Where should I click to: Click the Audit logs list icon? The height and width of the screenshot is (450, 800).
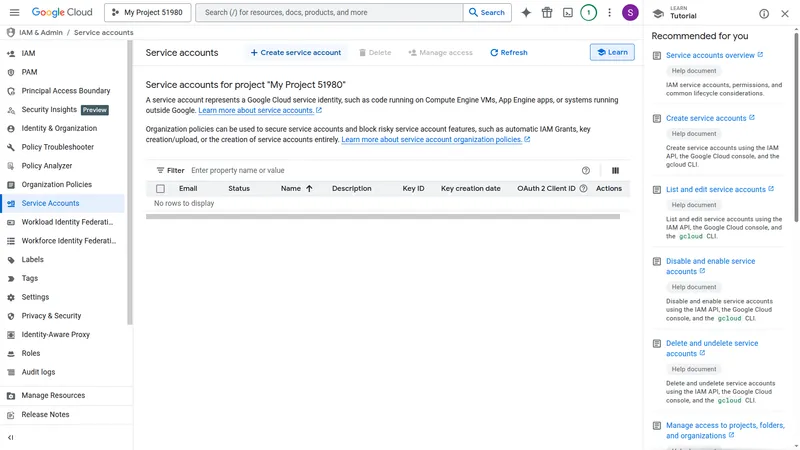pos(11,372)
